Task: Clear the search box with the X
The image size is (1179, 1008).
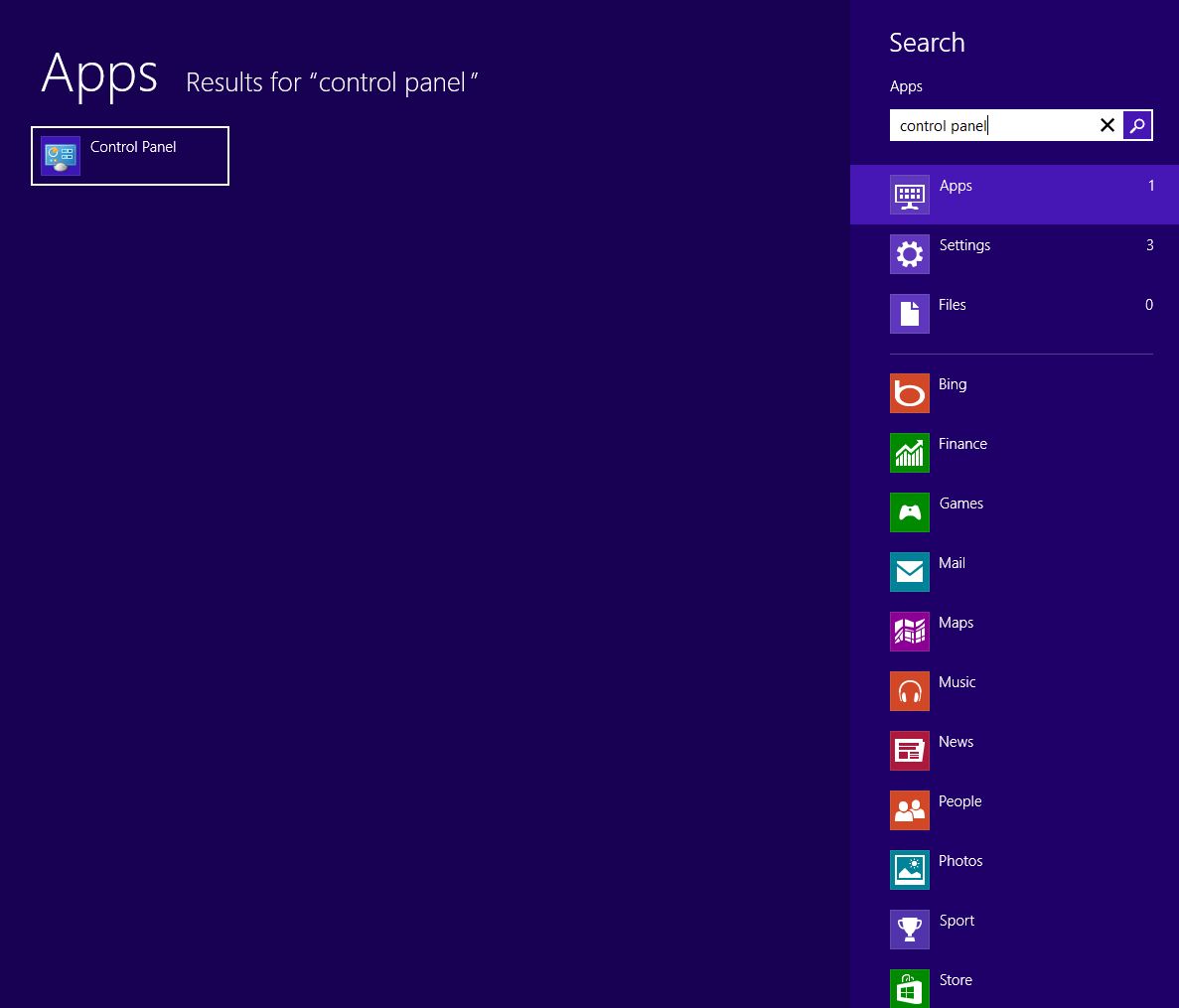Action: coord(1106,125)
